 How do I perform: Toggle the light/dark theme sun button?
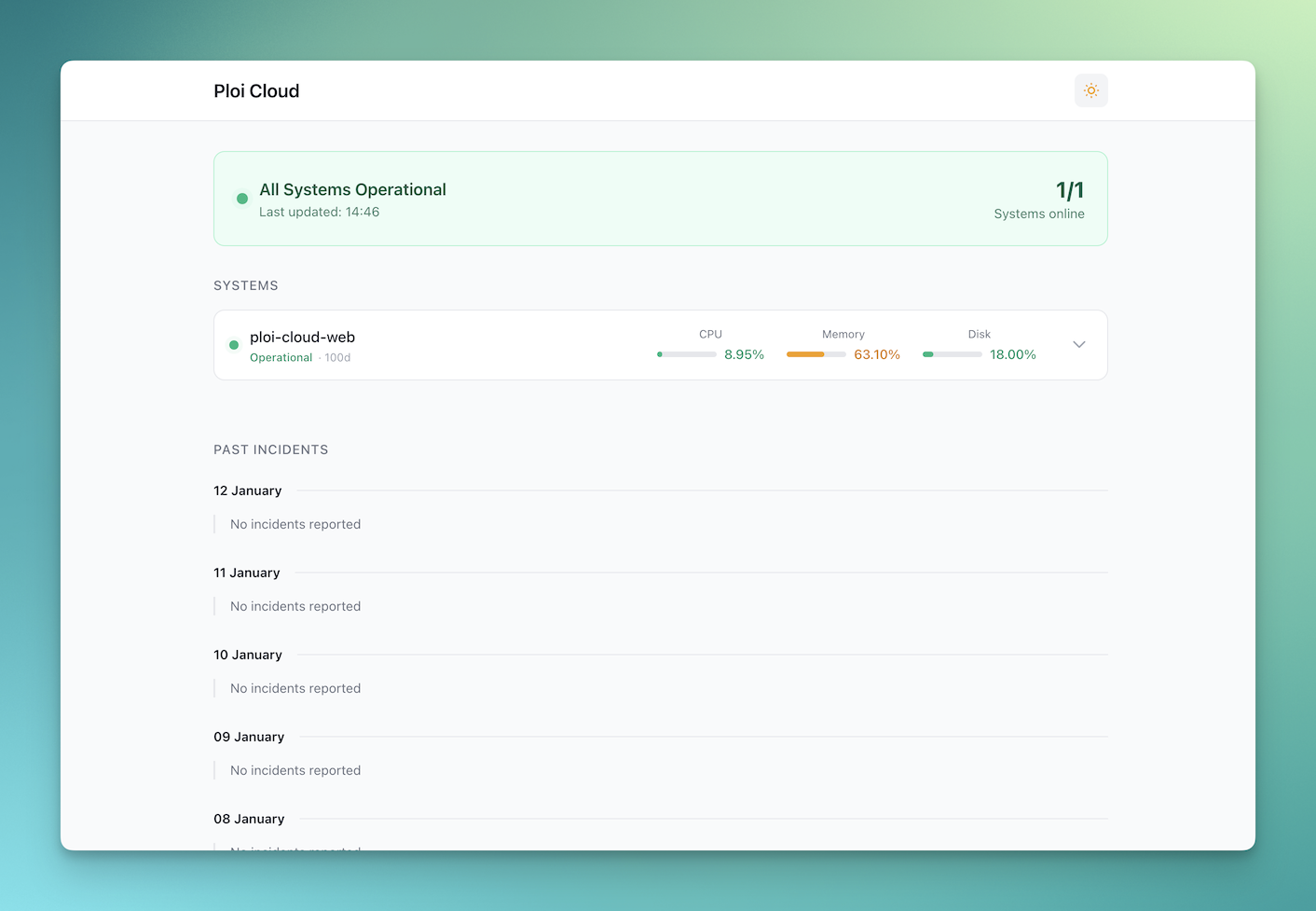pos(1090,90)
